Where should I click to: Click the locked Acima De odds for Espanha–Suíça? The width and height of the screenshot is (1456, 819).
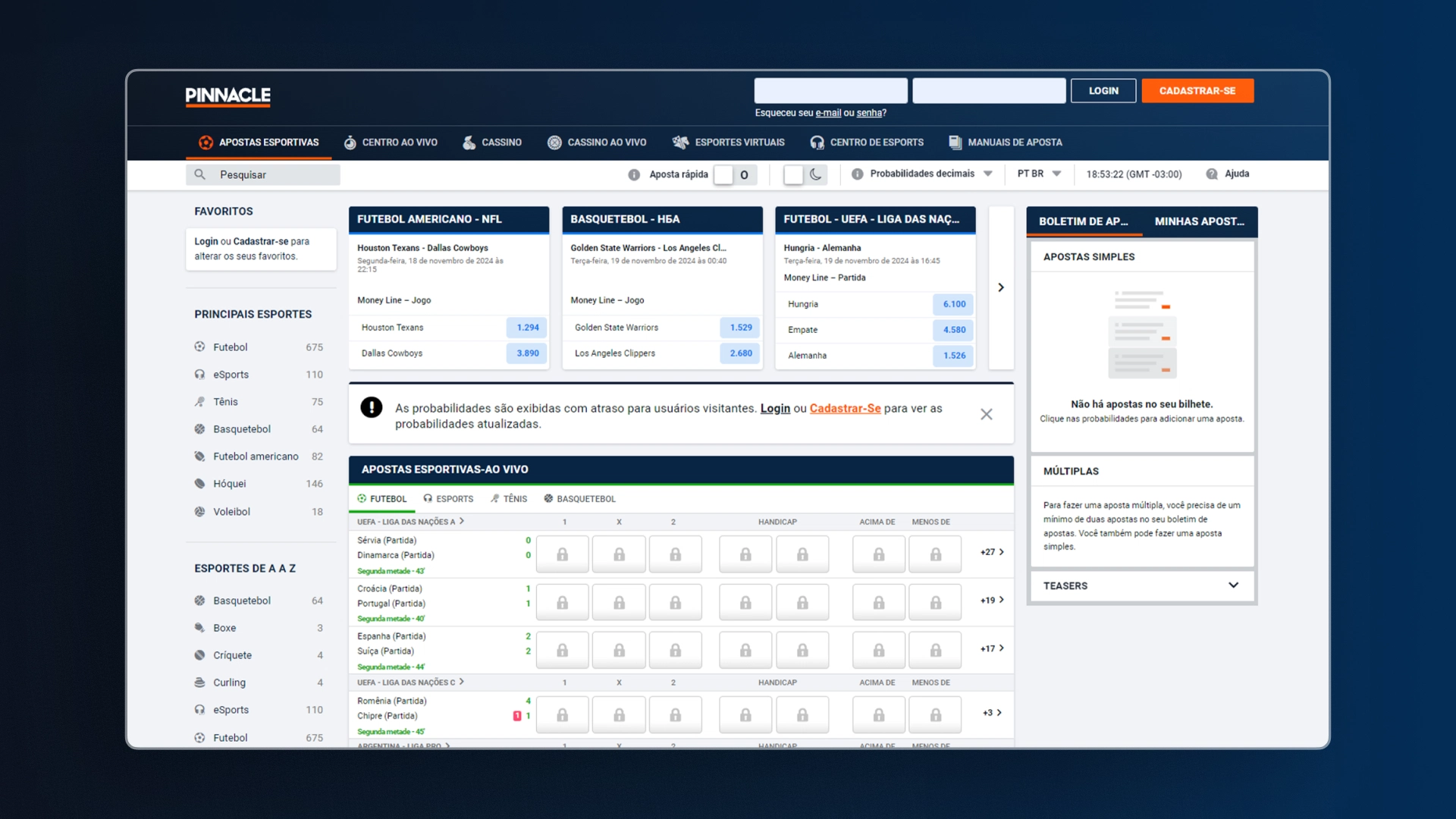click(x=878, y=650)
